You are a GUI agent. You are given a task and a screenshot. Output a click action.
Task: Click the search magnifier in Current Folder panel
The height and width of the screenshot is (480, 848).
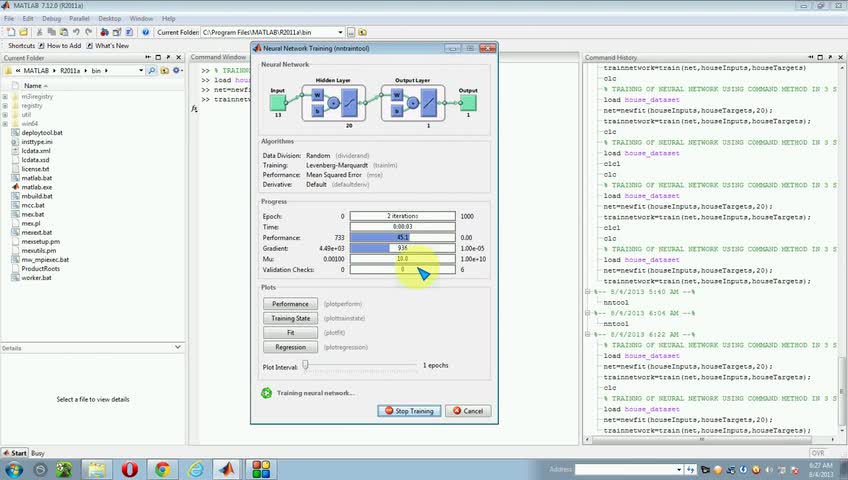click(x=152, y=71)
